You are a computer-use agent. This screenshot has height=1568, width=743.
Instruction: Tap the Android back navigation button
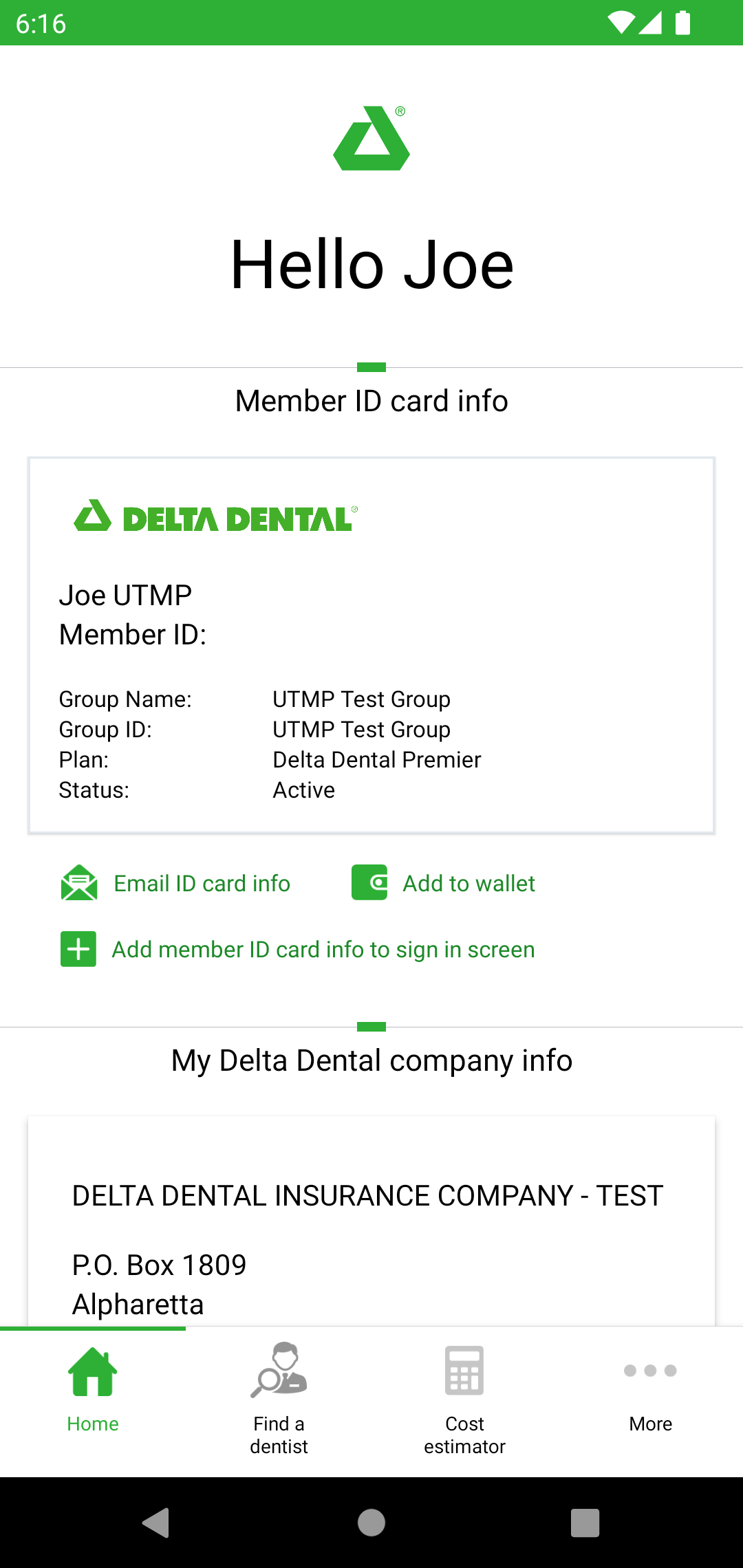pos(156,1523)
